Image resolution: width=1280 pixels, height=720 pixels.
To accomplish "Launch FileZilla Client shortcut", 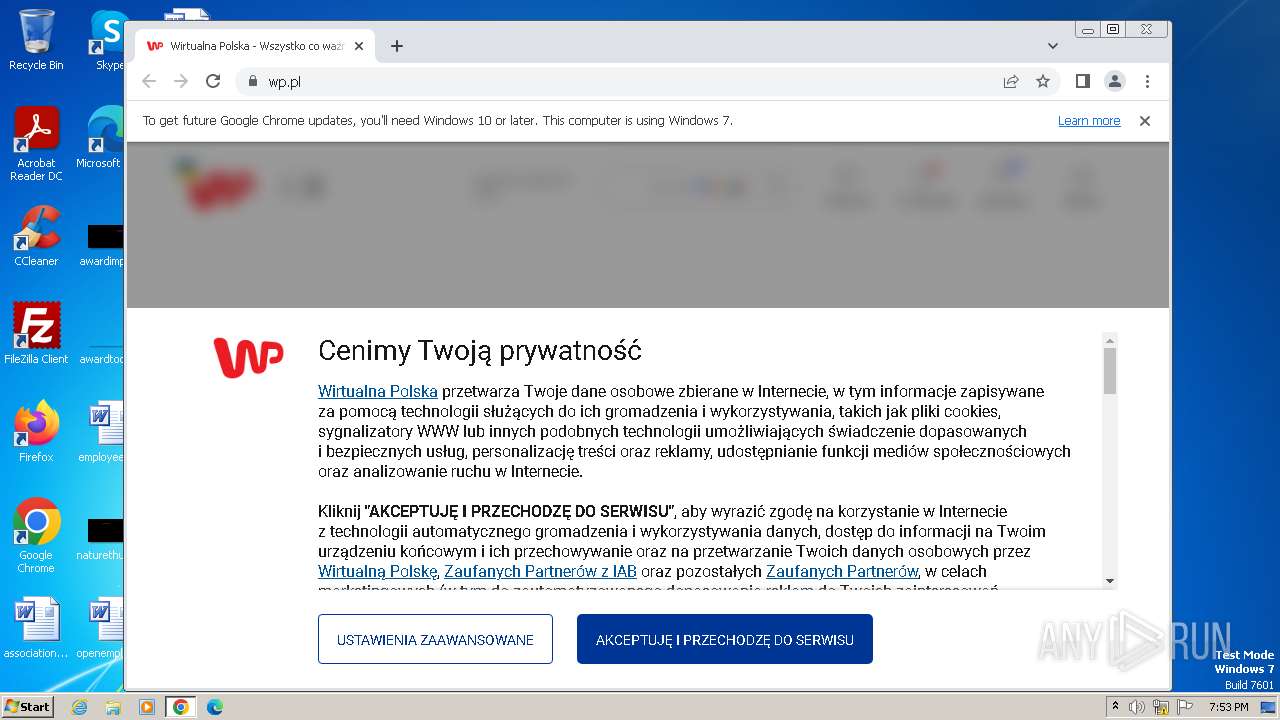I will [36, 333].
